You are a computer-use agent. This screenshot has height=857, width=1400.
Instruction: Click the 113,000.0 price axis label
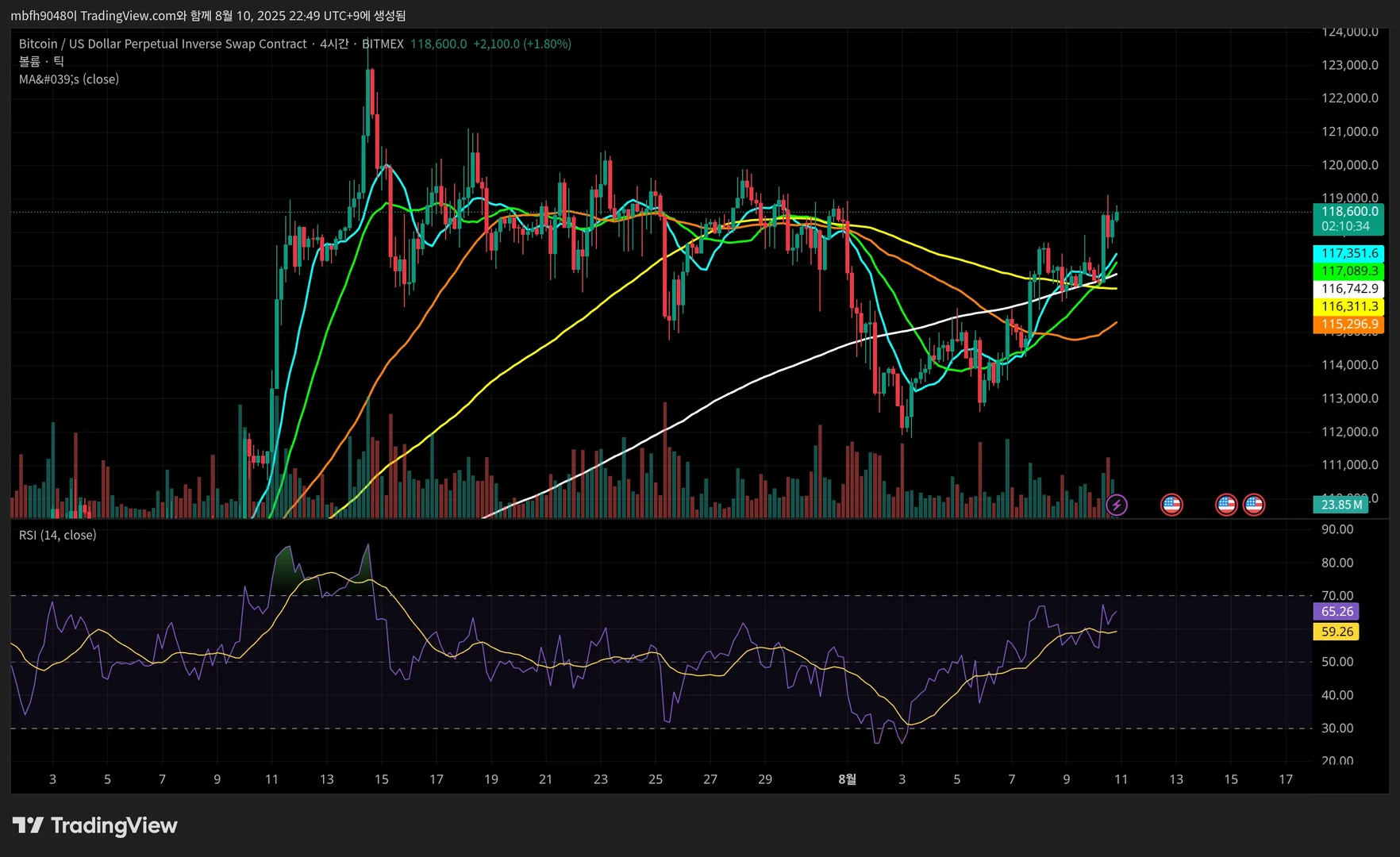point(1350,398)
